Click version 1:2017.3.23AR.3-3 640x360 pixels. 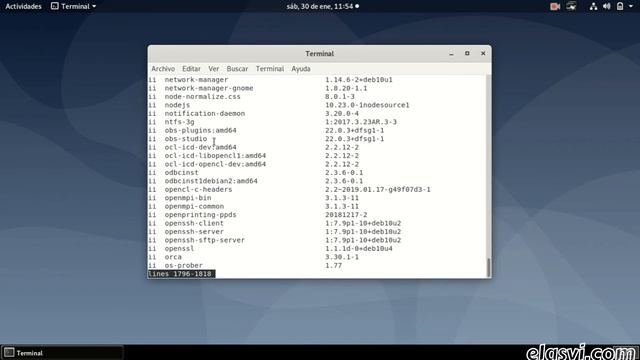pos(361,122)
